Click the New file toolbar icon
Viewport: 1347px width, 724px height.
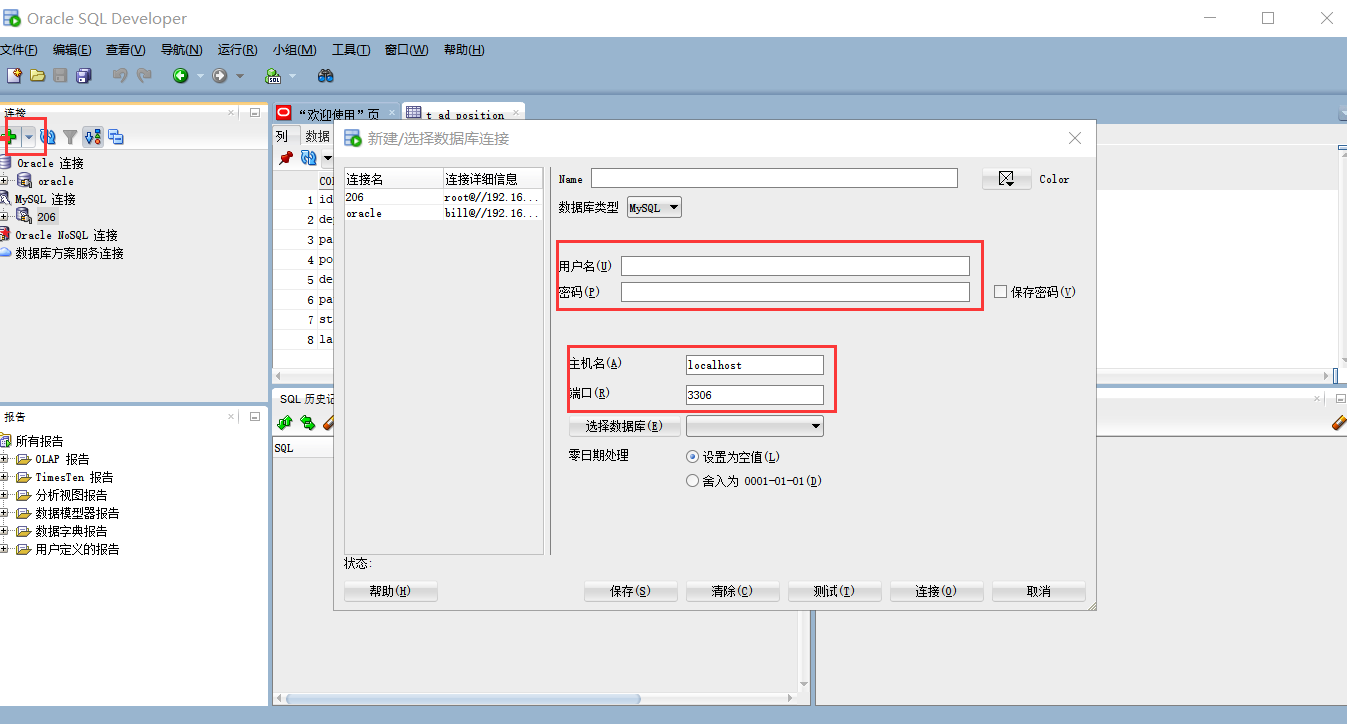tap(14, 75)
